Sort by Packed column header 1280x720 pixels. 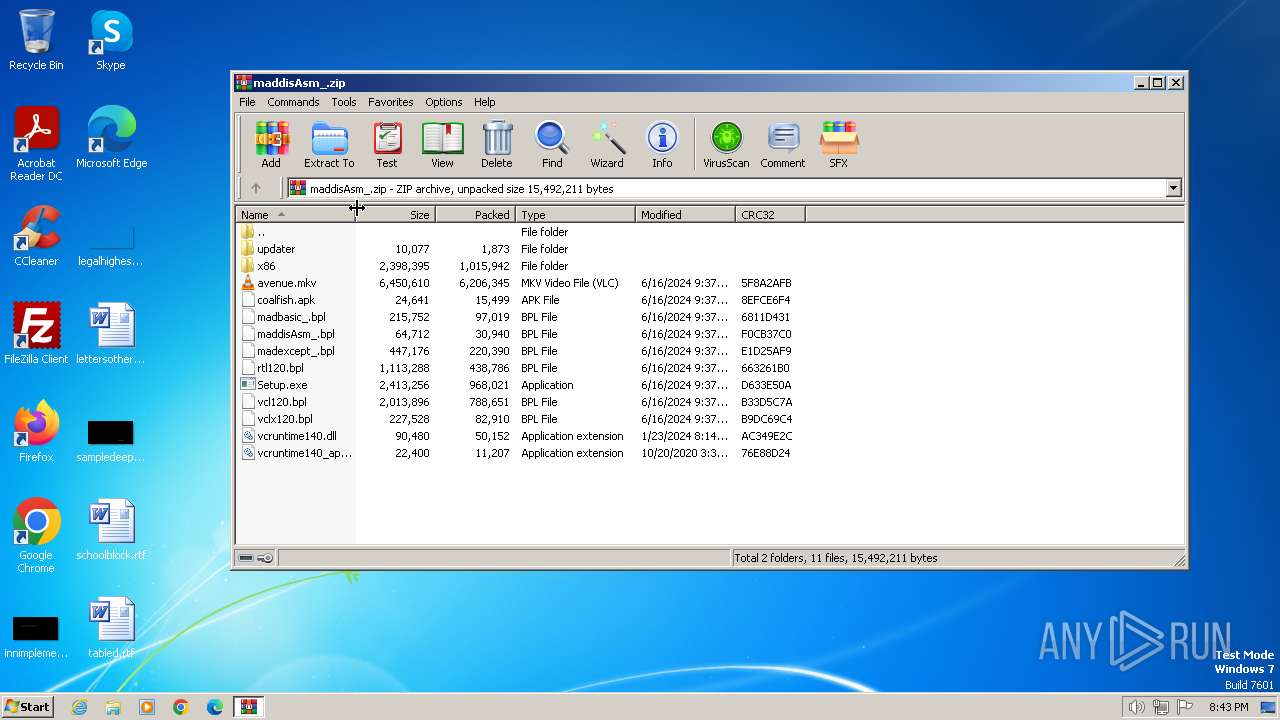(475, 215)
